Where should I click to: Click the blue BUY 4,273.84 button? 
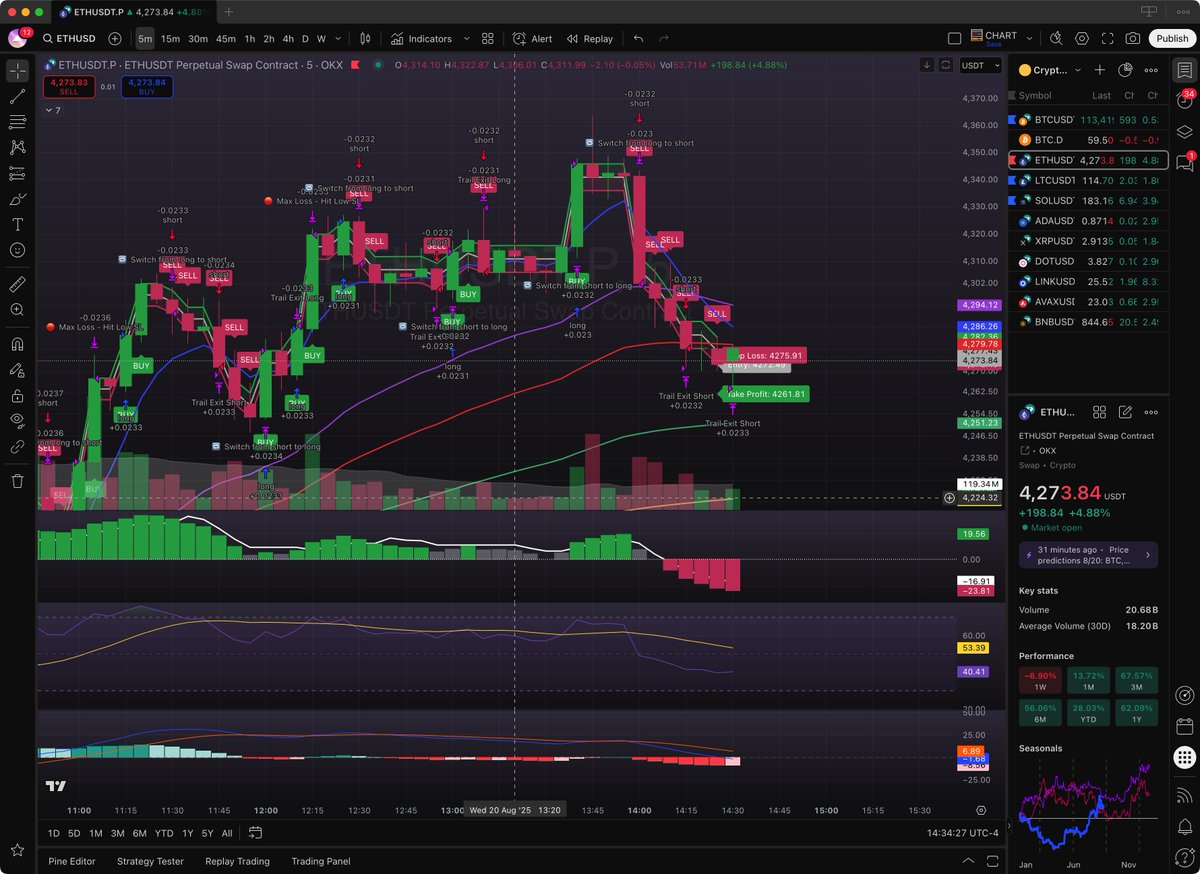[x=147, y=86]
